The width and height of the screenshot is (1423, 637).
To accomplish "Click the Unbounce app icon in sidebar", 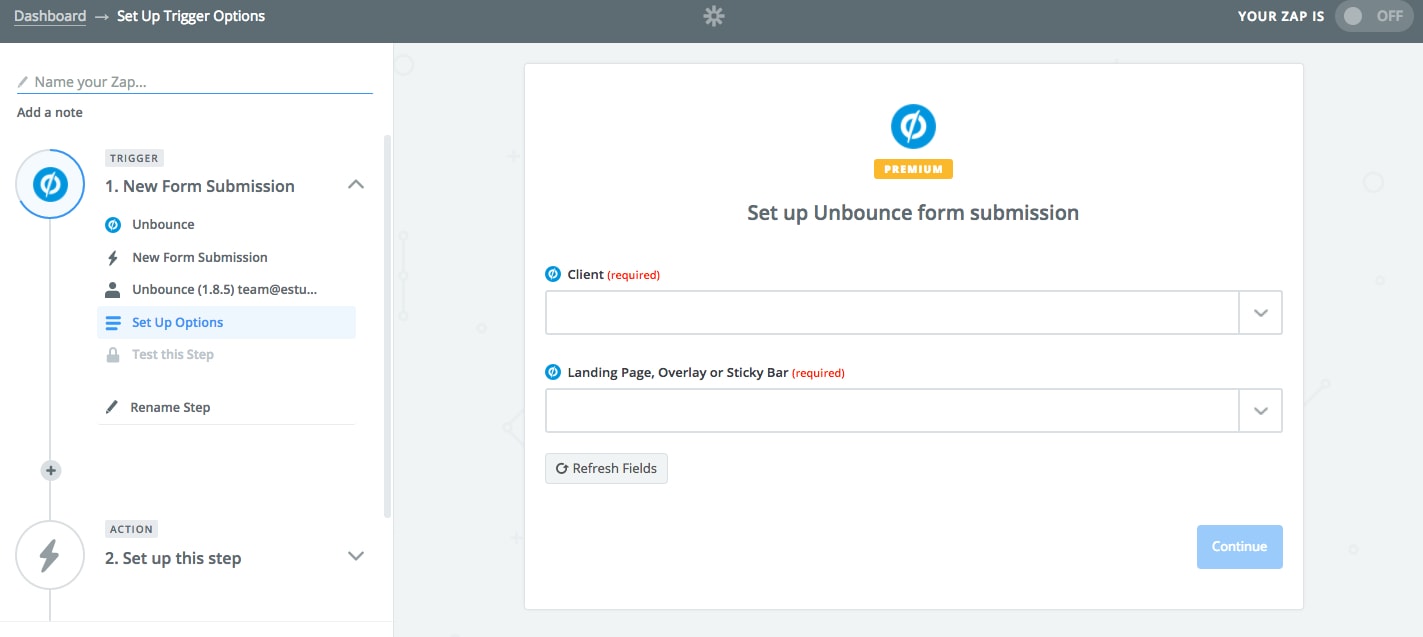I will (113, 224).
